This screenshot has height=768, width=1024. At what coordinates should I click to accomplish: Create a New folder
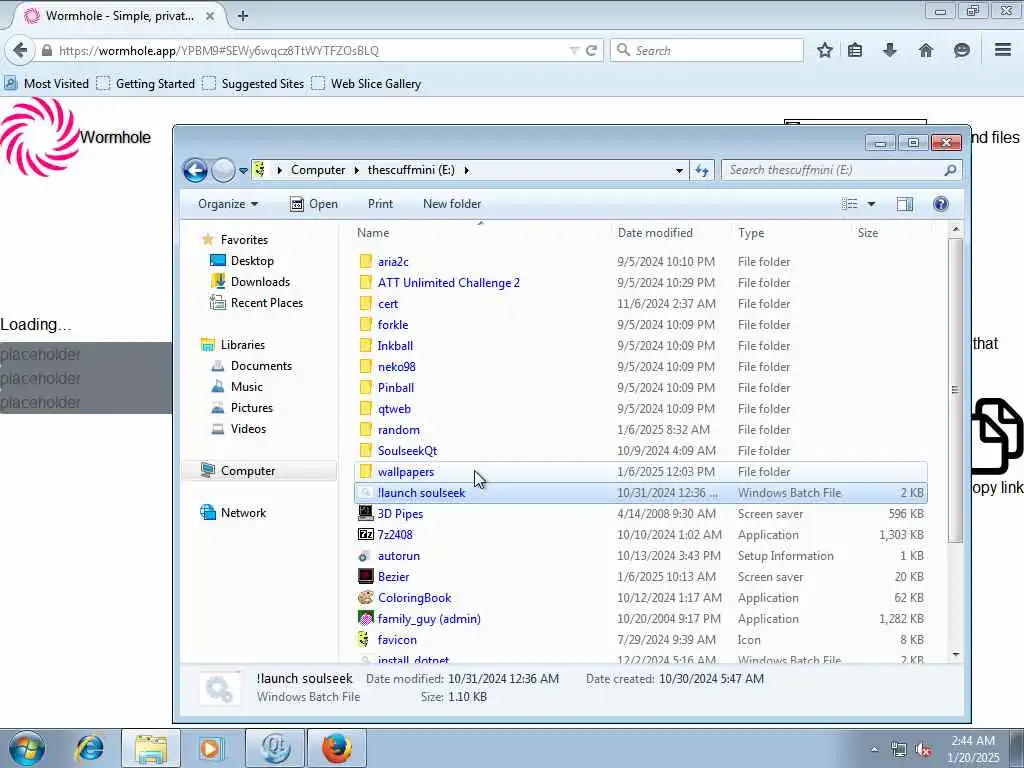click(x=452, y=204)
